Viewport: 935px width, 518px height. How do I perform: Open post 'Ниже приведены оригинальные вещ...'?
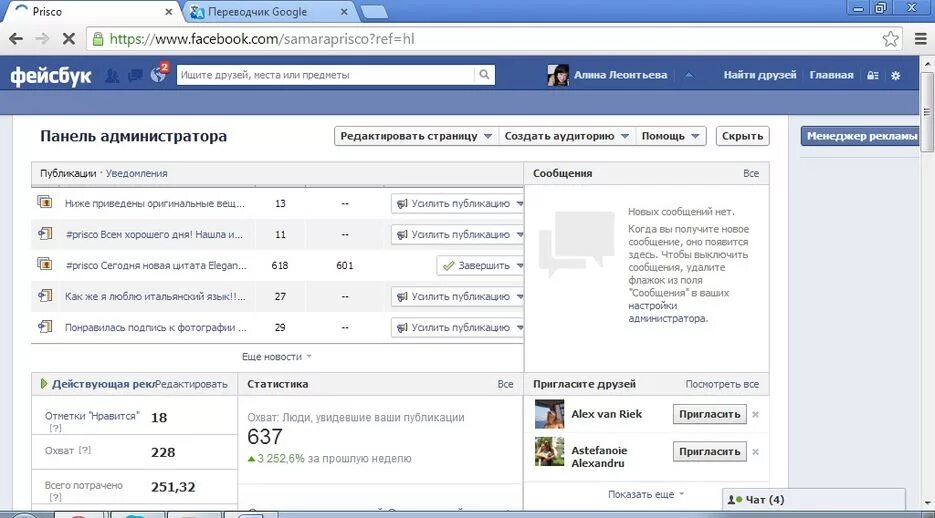154,203
